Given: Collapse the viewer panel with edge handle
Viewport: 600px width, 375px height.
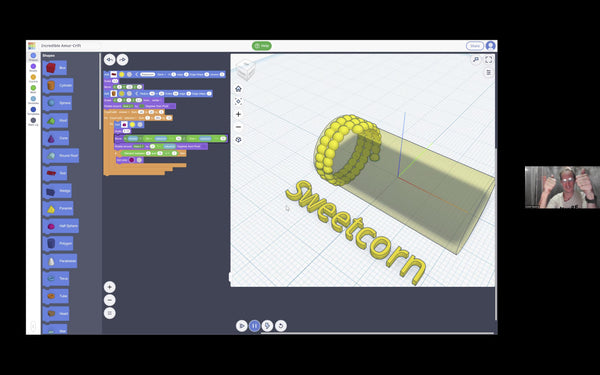Looking at the screenshot, I should tap(230, 277).
